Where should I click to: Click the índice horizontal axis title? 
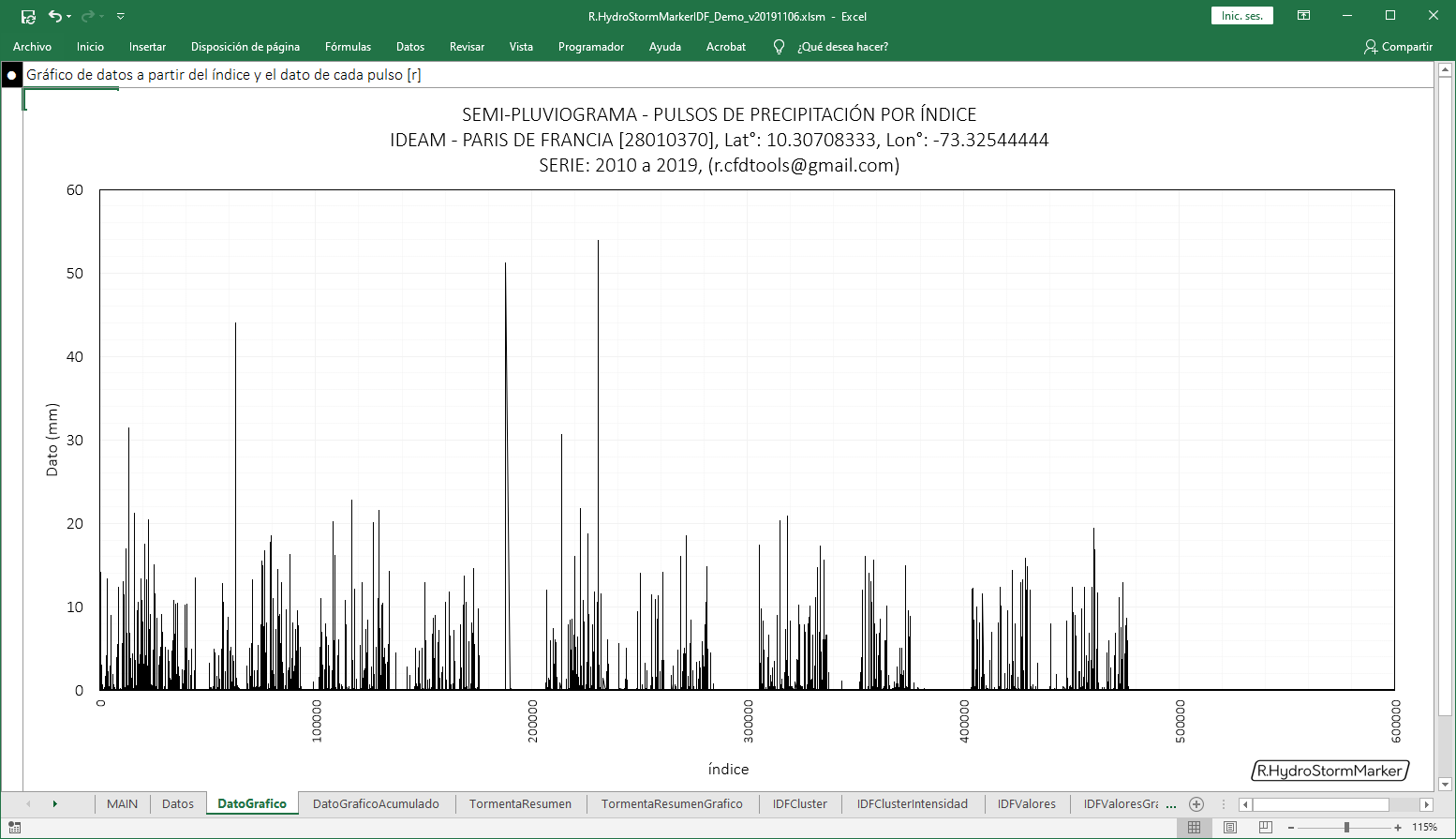tap(728, 770)
